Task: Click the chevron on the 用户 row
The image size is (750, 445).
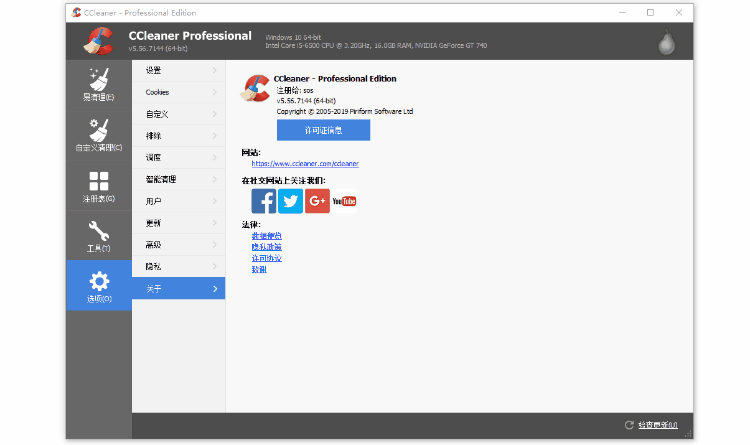Action: pyautogui.click(x=215, y=201)
